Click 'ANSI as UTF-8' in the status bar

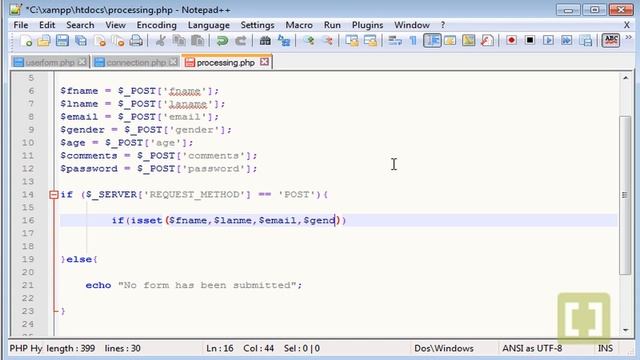pos(532,348)
